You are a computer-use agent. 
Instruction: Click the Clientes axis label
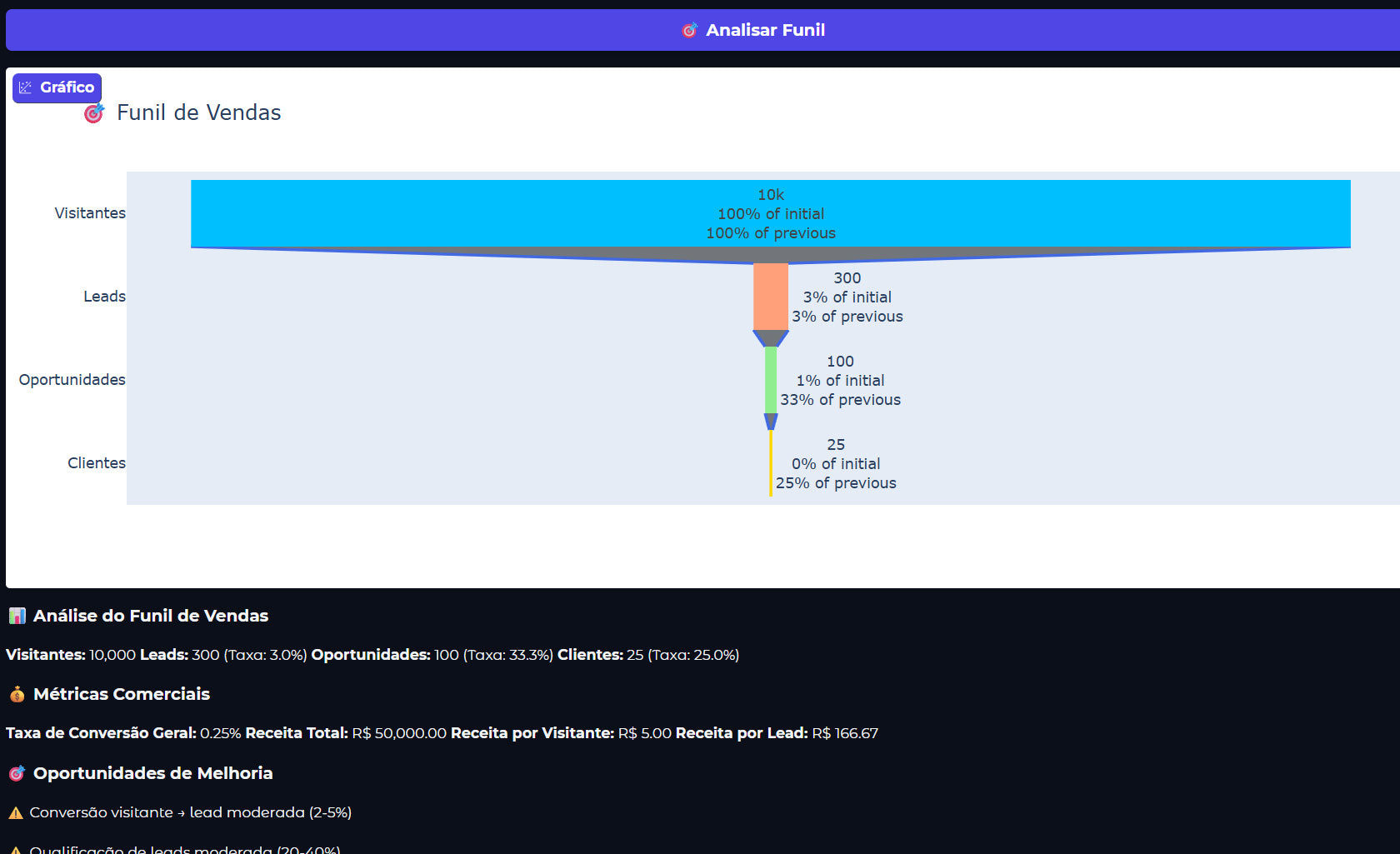(x=97, y=463)
